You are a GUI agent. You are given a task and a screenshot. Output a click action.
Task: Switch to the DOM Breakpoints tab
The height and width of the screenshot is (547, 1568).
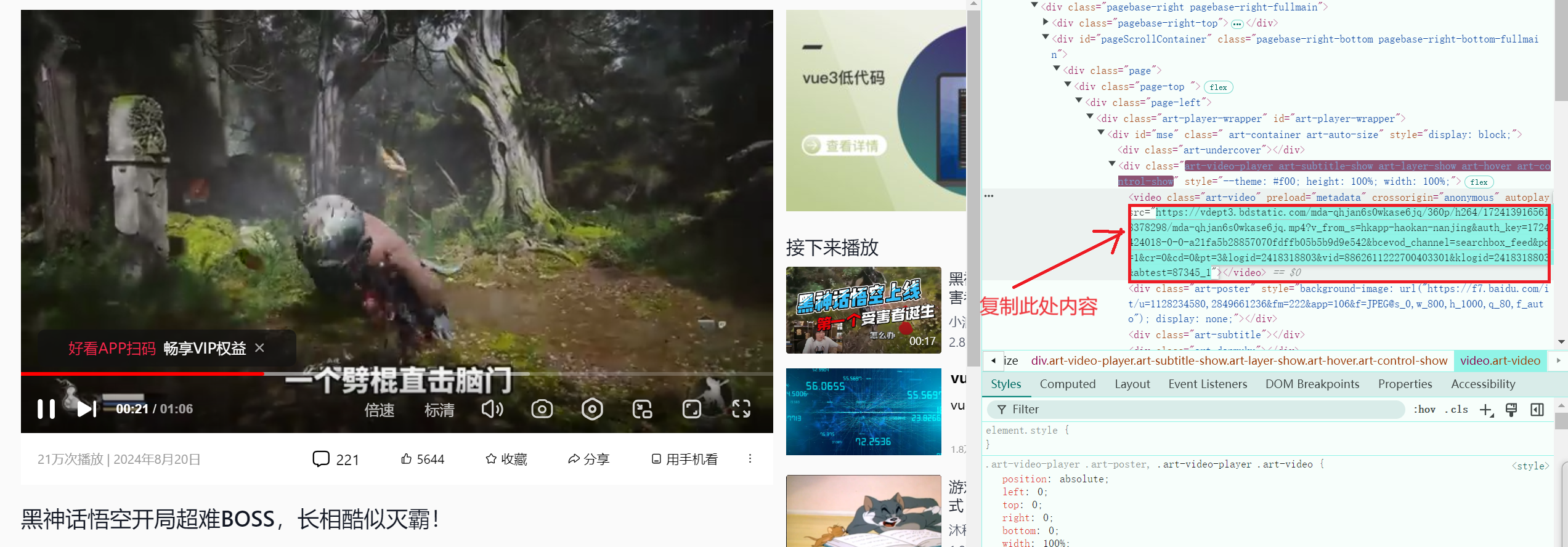[1312, 384]
